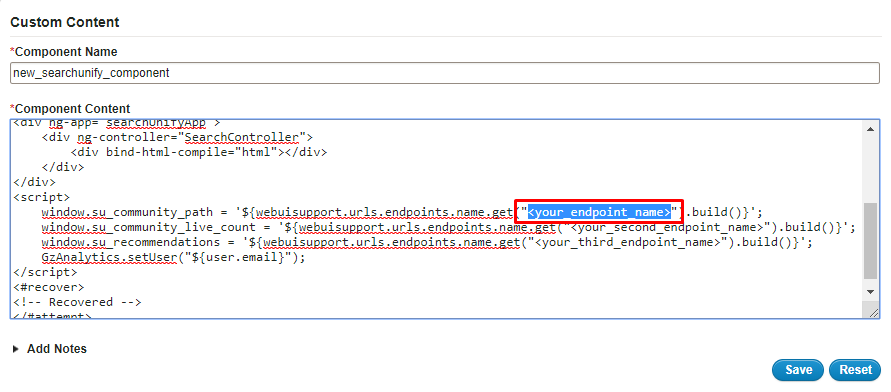Click the Reset button
891x392 pixels.
point(855,370)
